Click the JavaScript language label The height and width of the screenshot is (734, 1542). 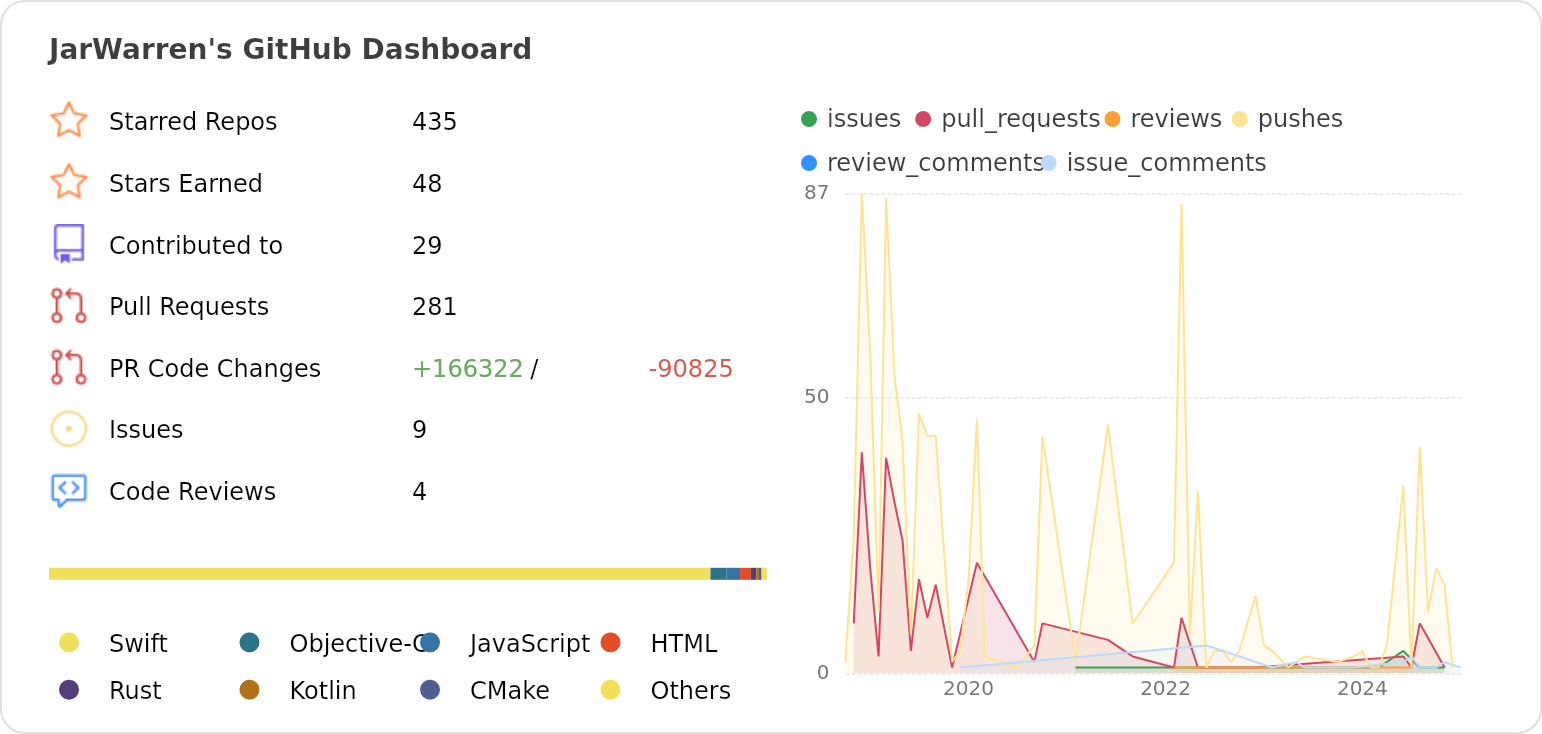click(x=530, y=644)
